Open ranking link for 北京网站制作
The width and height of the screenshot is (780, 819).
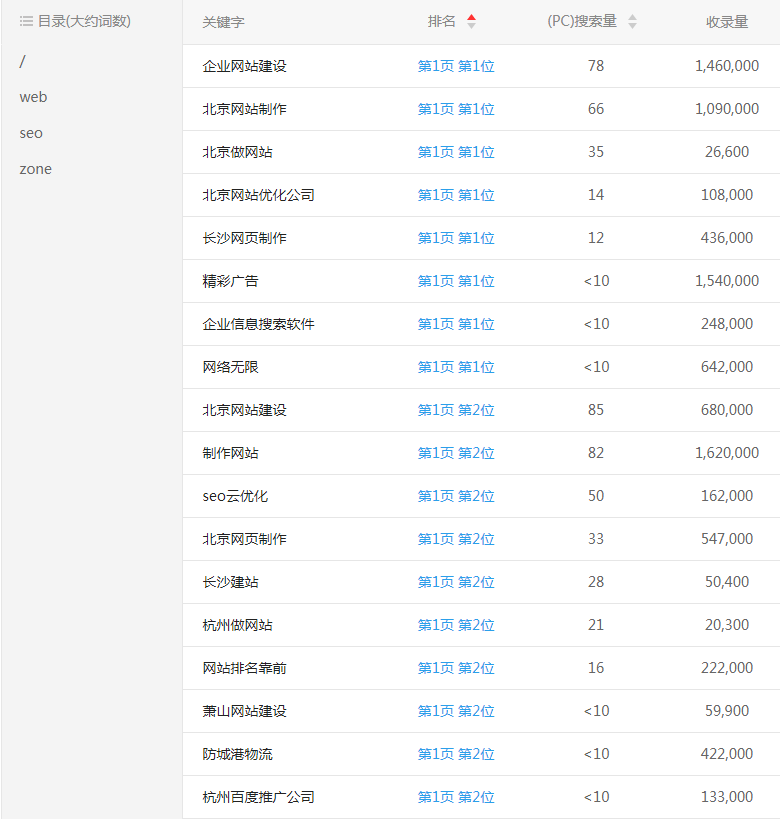pos(456,109)
